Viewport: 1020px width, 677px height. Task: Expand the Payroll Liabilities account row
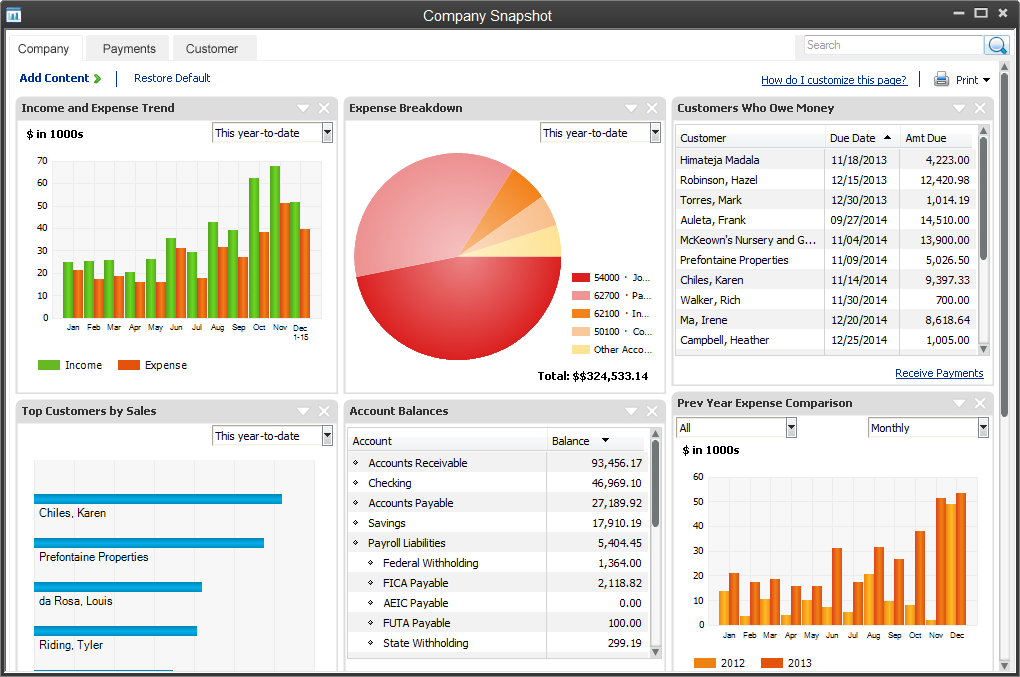[x=356, y=543]
